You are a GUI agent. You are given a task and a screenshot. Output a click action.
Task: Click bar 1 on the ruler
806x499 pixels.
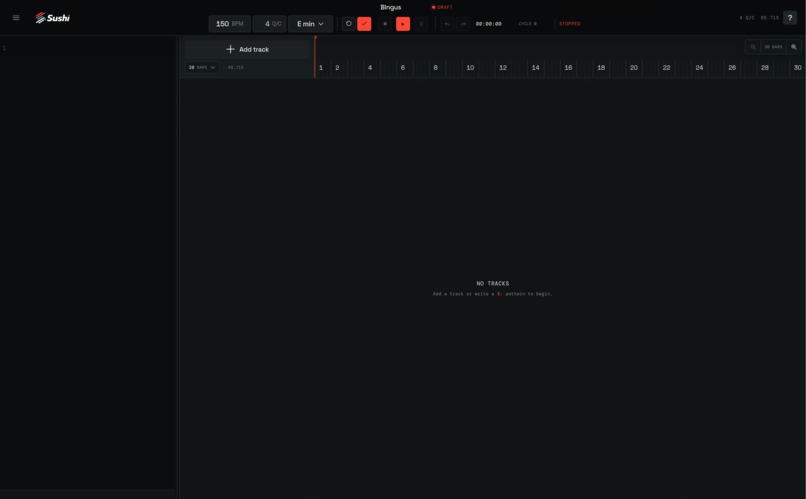(321, 67)
